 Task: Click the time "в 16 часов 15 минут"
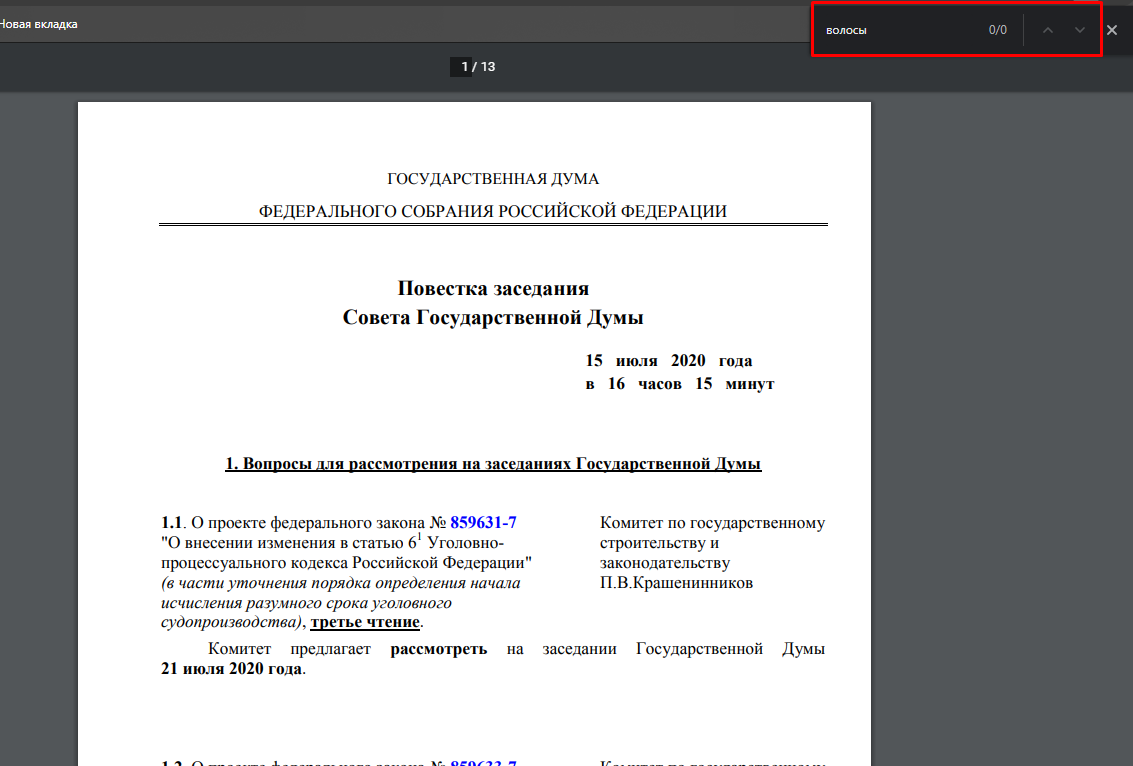(x=679, y=384)
